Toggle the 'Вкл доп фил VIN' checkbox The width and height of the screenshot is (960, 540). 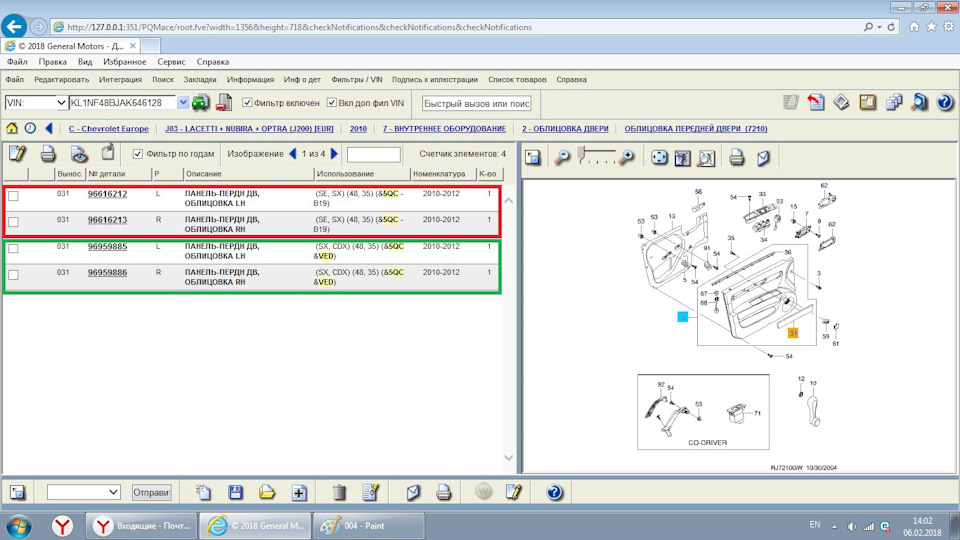pyautogui.click(x=332, y=103)
